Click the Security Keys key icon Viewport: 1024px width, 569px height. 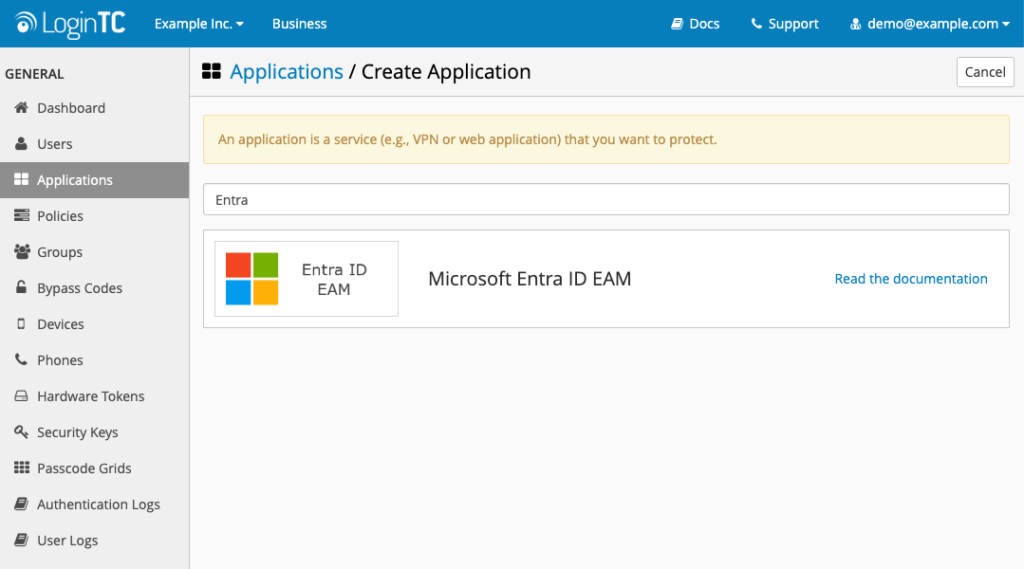[x=22, y=432]
